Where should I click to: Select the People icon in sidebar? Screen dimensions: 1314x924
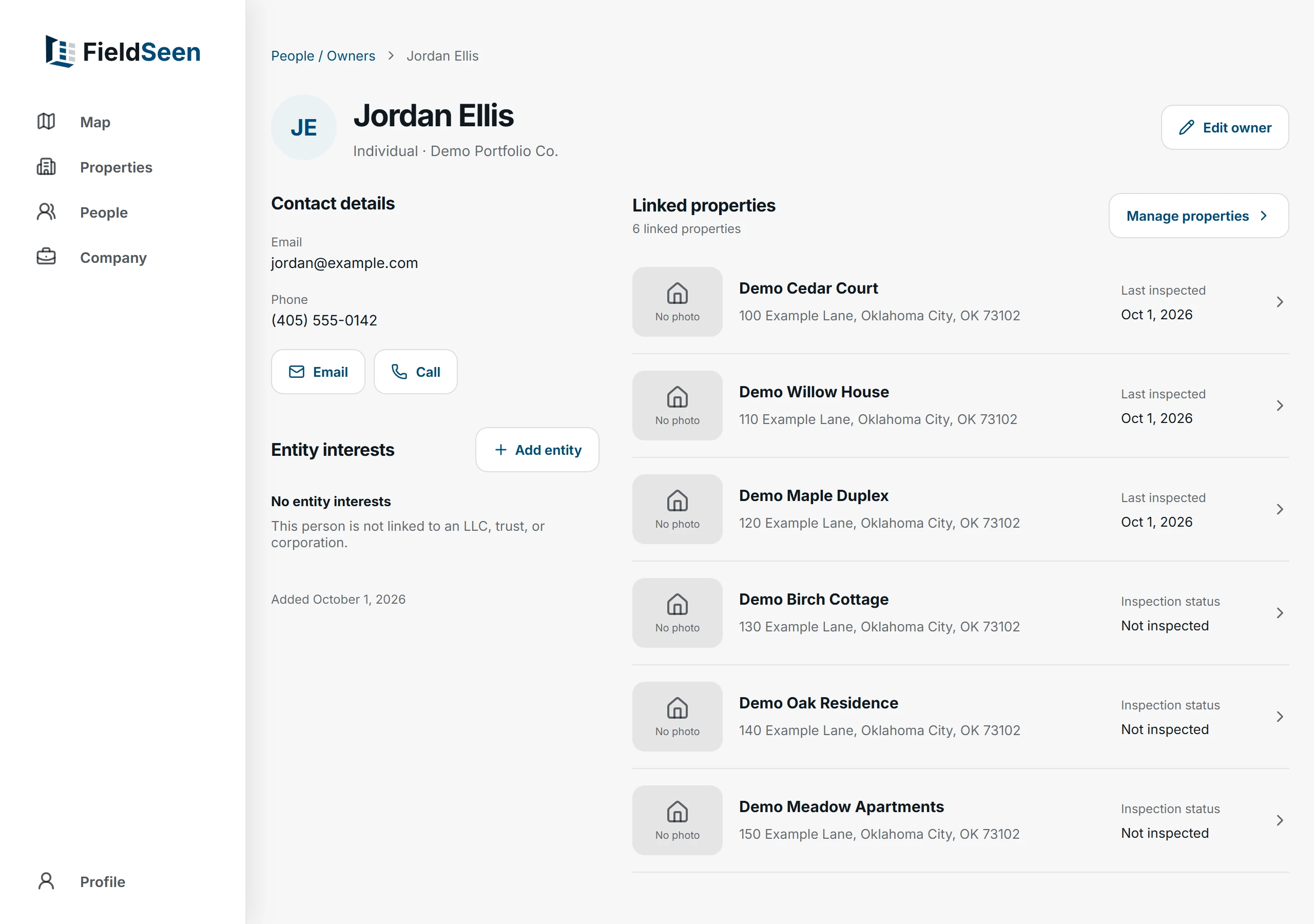tap(46, 212)
